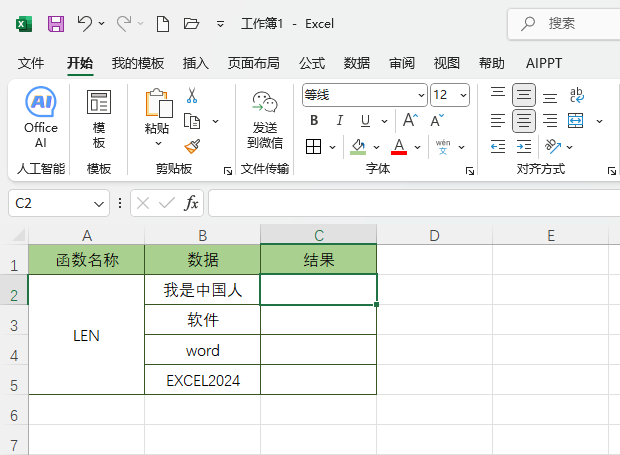Cut selection with scissors icon
Screen dimensions: 620x455
pos(192,95)
